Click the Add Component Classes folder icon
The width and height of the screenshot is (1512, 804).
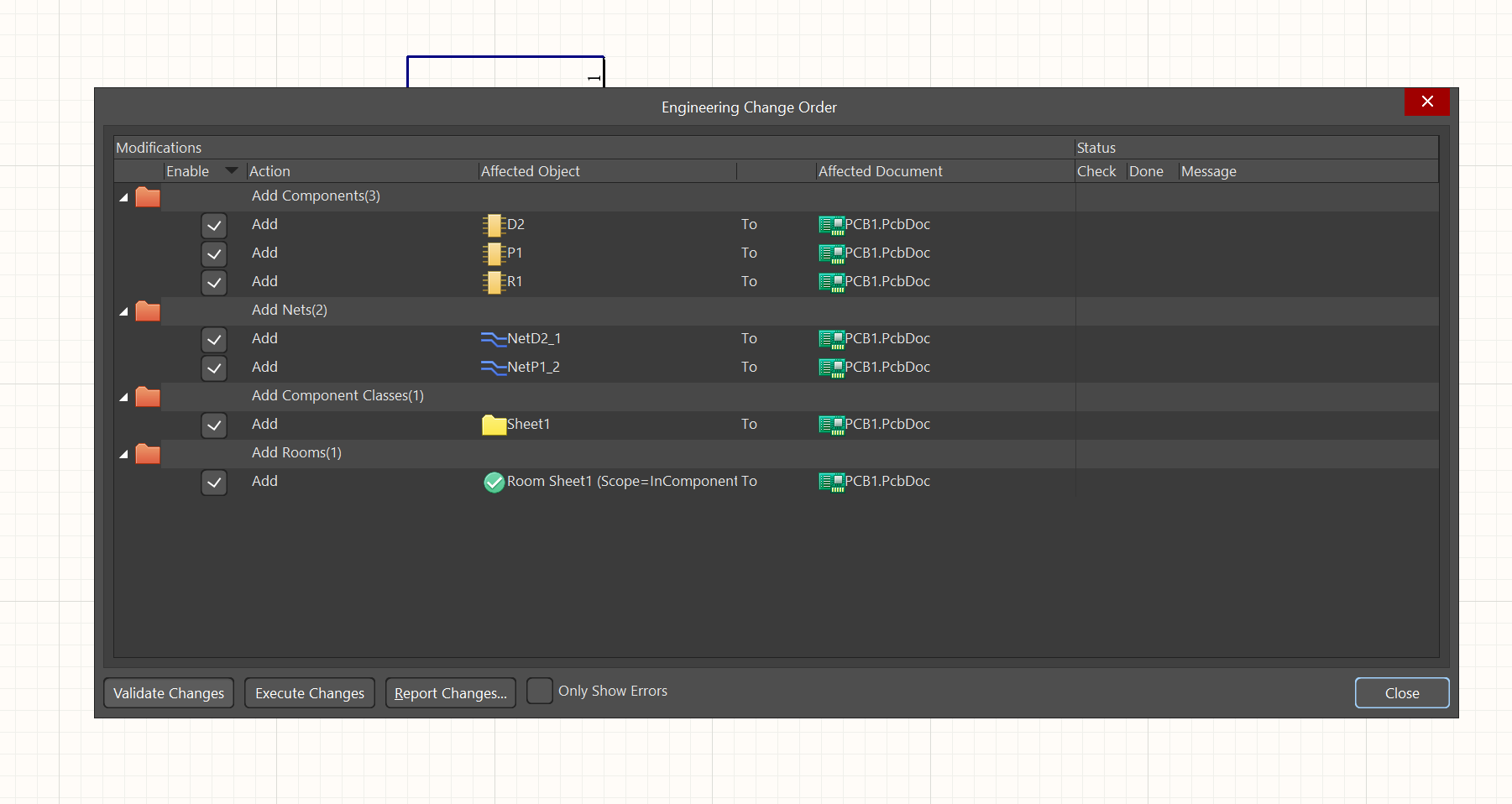148,397
